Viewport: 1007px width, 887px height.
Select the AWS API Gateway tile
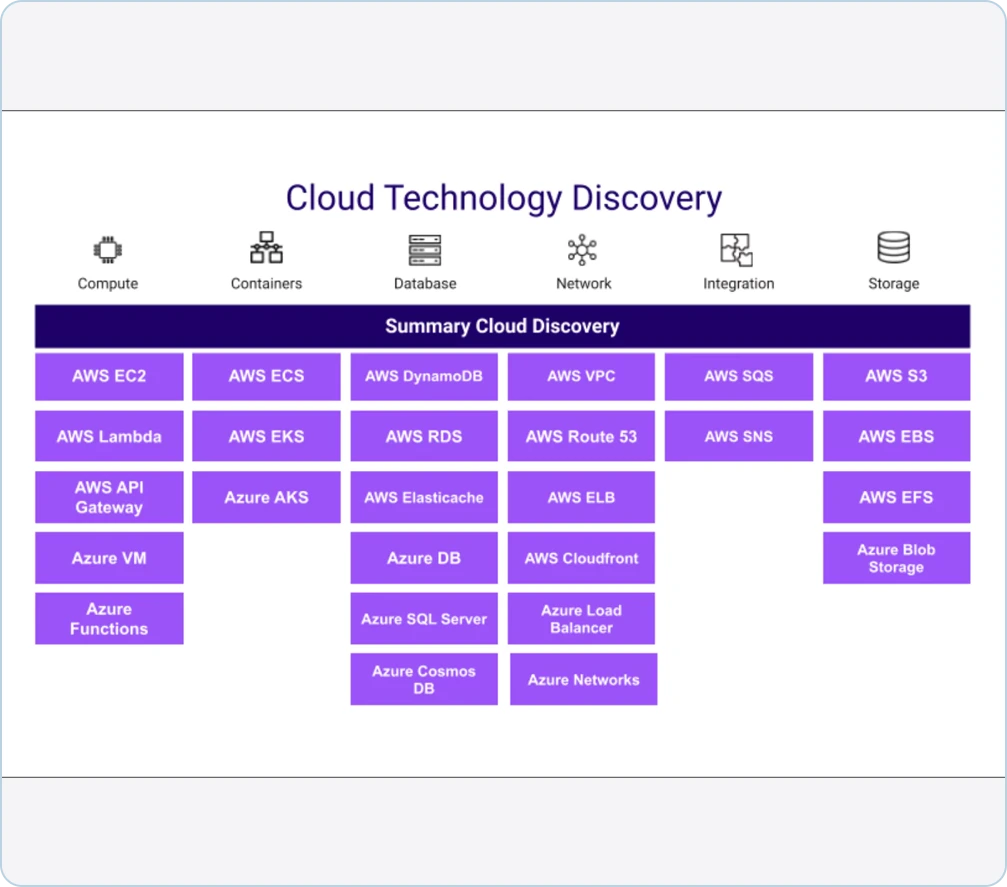[x=109, y=497]
